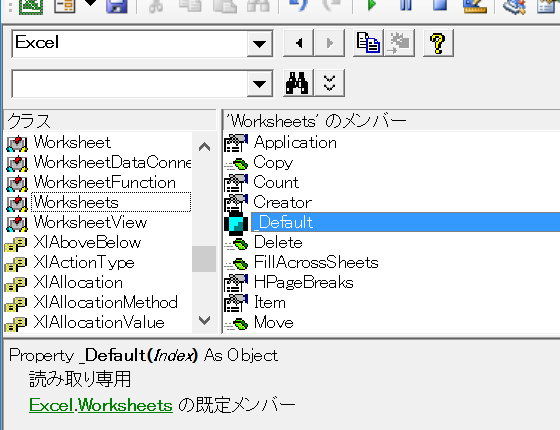Click the Cut scissors toolbar icon
Viewport: 560px width, 430px height.
click(156, 6)
